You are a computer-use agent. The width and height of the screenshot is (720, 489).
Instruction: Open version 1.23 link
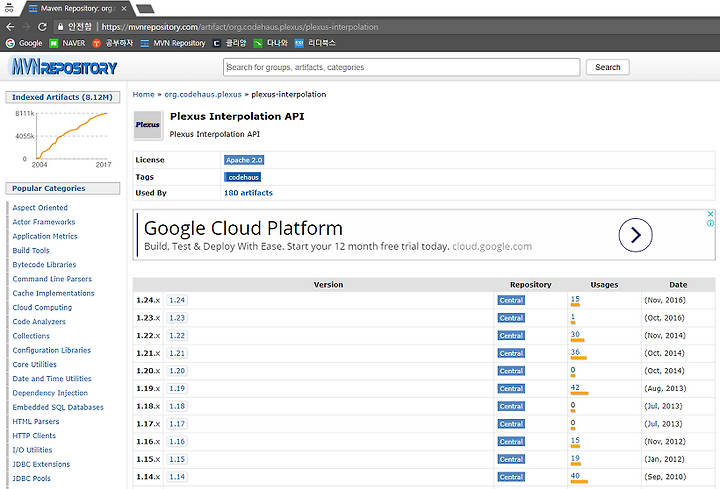177,318
